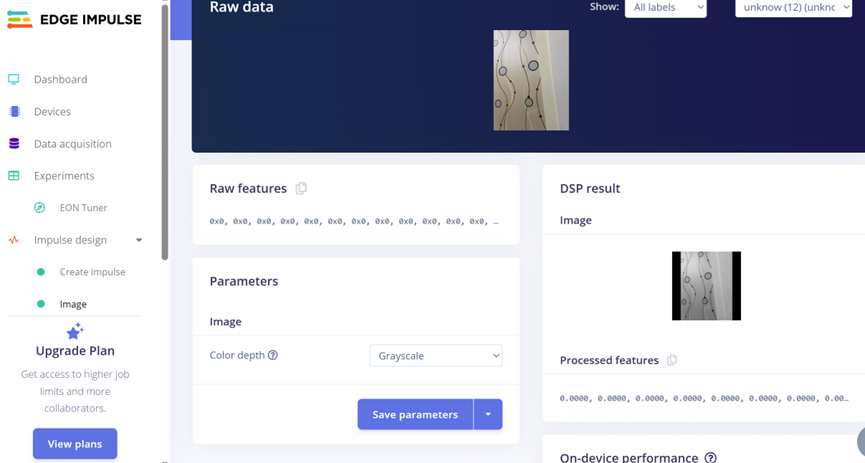The width and height of the screenshot is (865, 463).
Task: Collapse the Impulse design section arrow
Action: click(139, 240)
